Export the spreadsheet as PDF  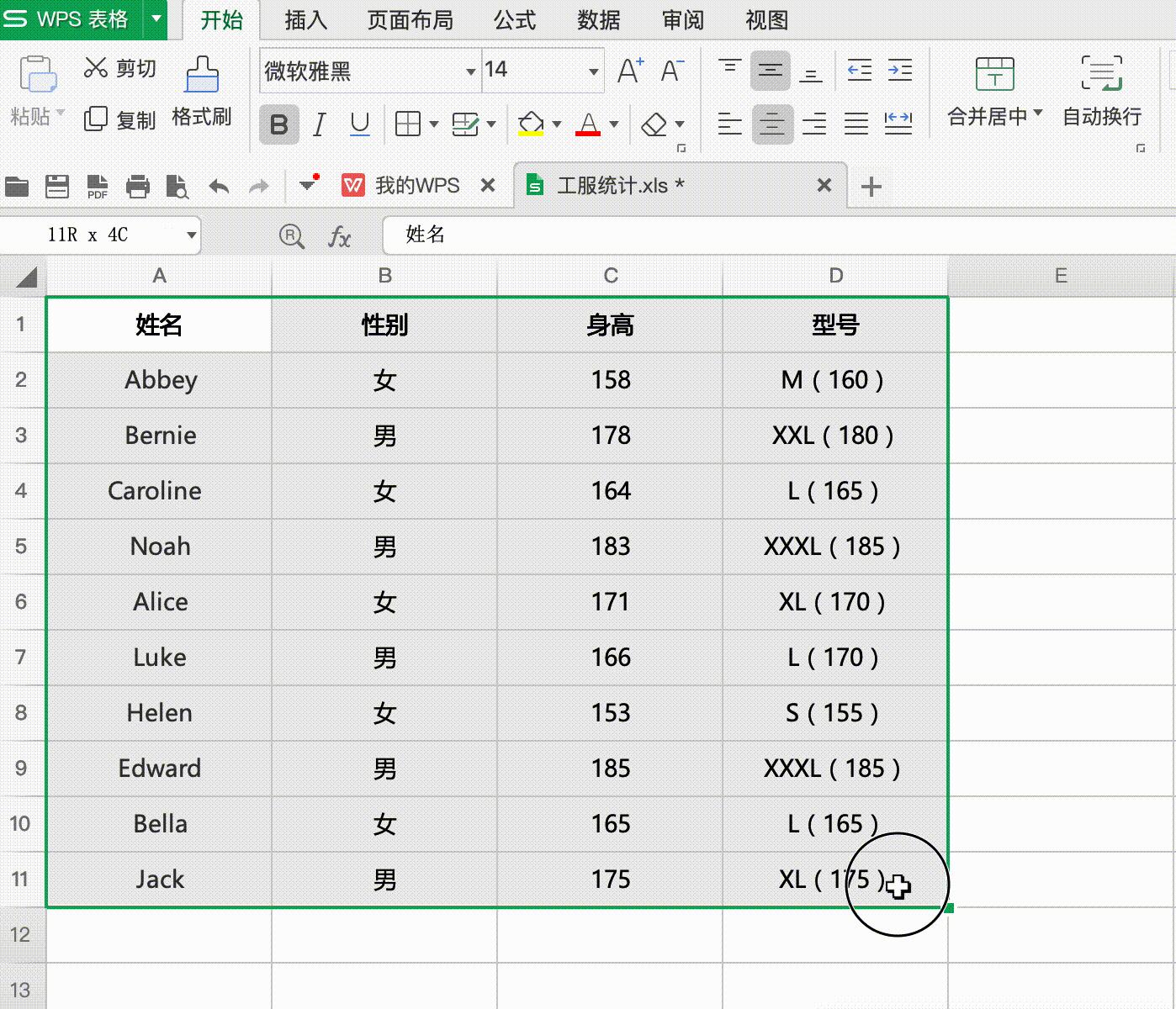96,186
